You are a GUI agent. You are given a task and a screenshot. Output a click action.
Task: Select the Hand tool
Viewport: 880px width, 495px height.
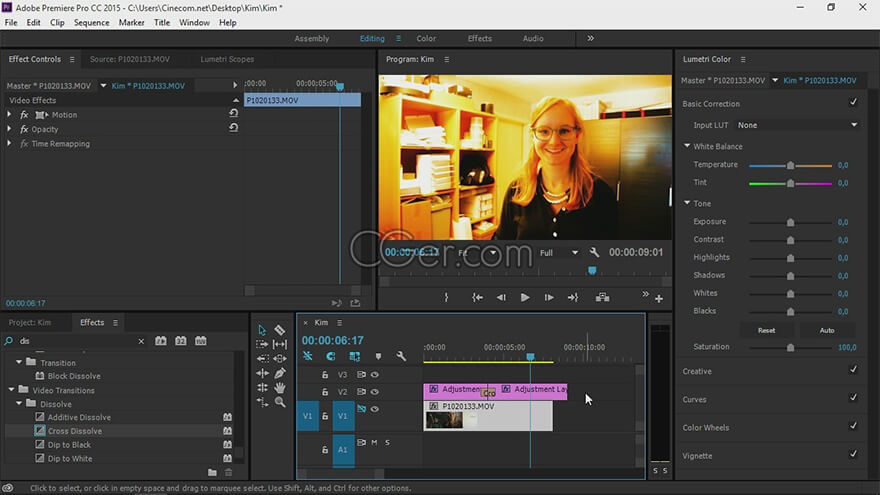(279, 387)
